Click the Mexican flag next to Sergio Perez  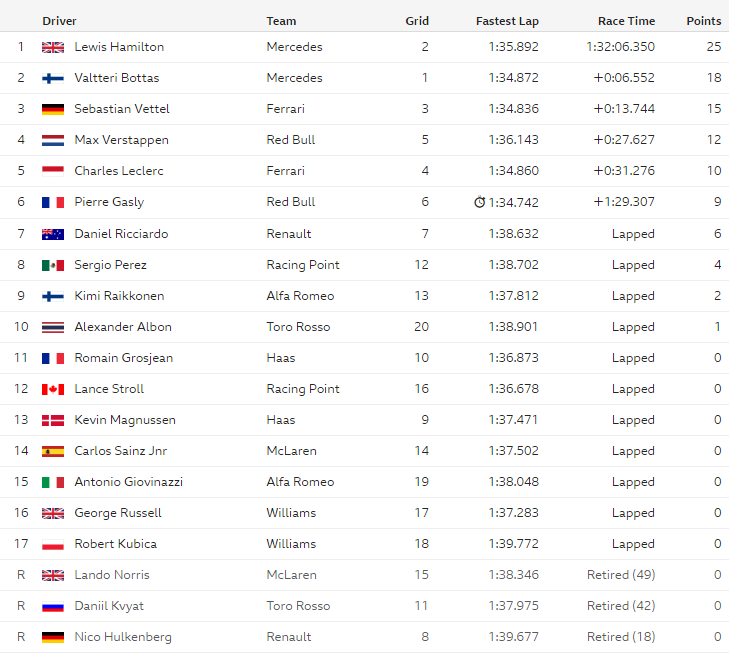coord(53,265)
